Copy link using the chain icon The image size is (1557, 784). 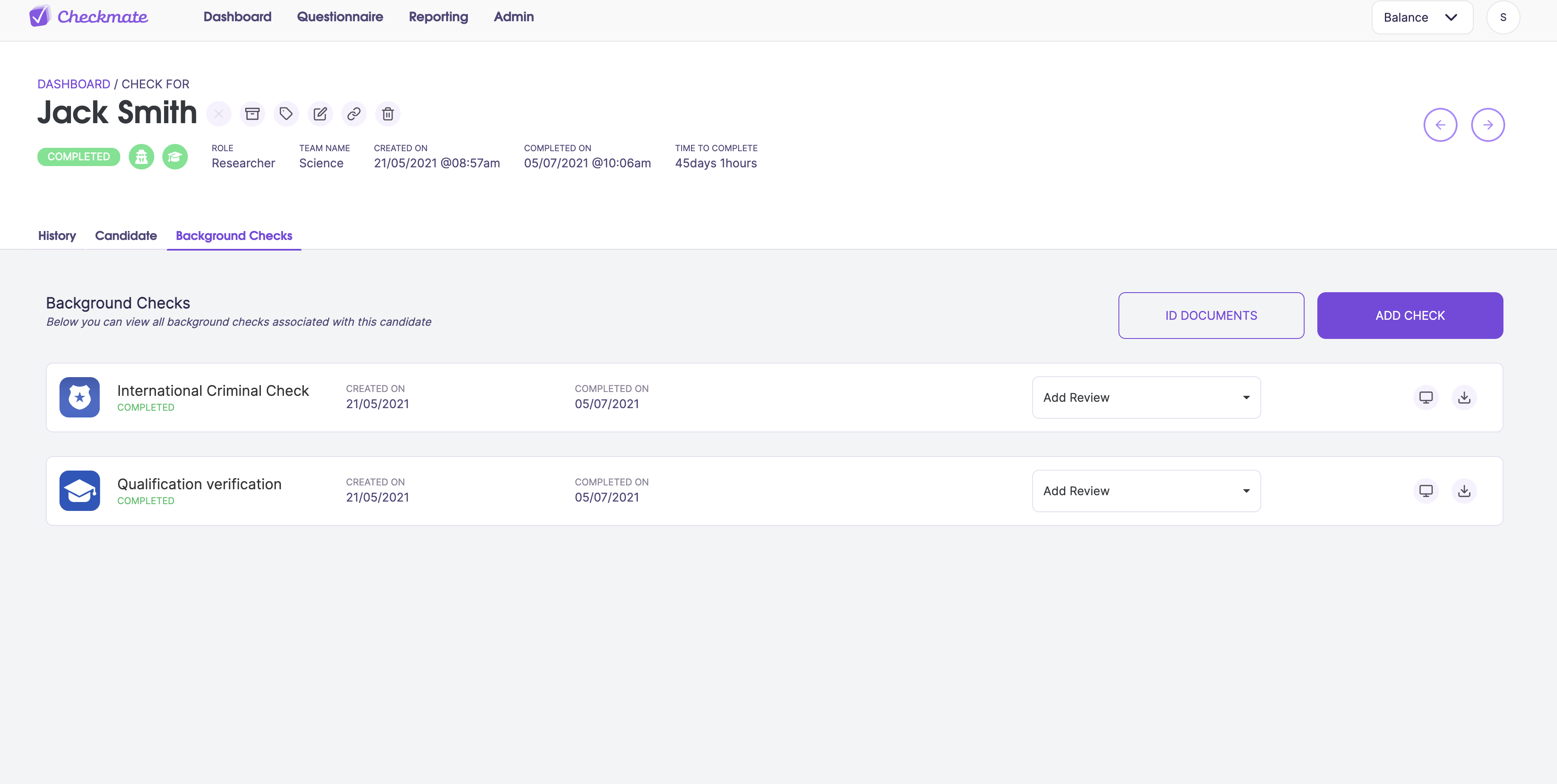point(354,113)
